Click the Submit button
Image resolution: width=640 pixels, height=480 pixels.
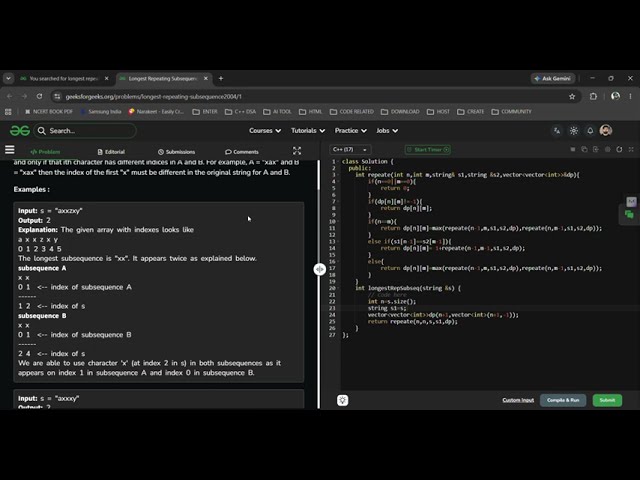[x=607, y=400]
